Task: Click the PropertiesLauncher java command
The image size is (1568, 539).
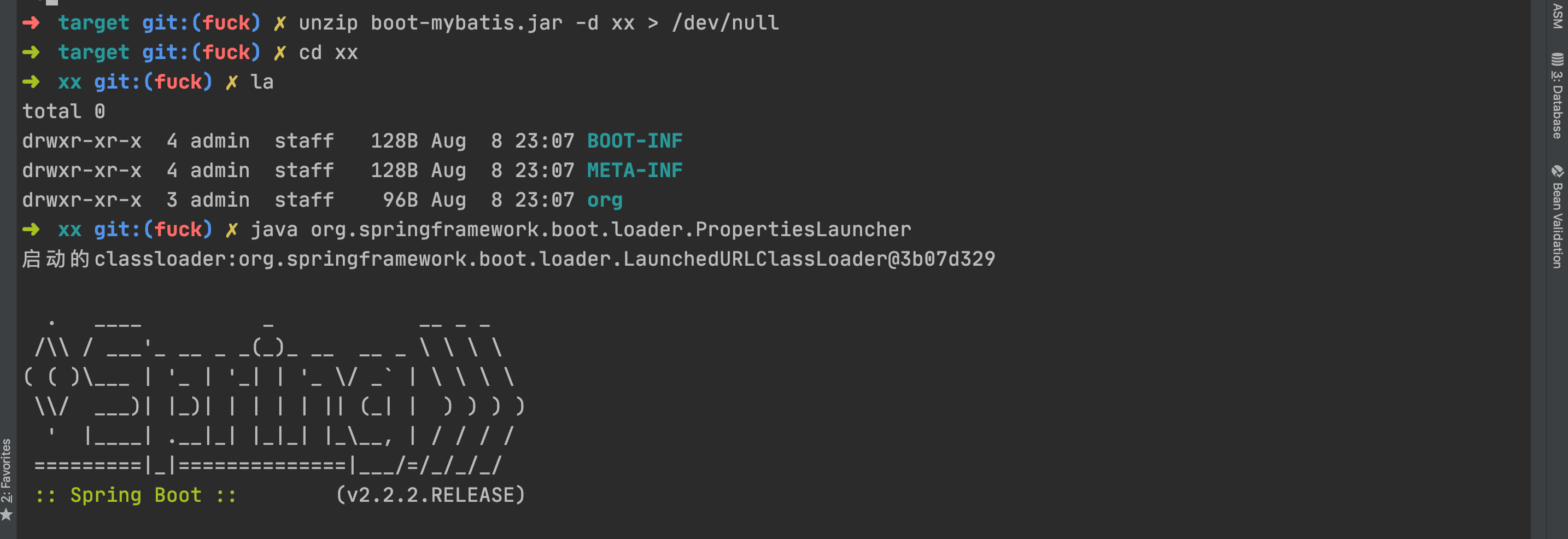Action: tap(581, 230)
